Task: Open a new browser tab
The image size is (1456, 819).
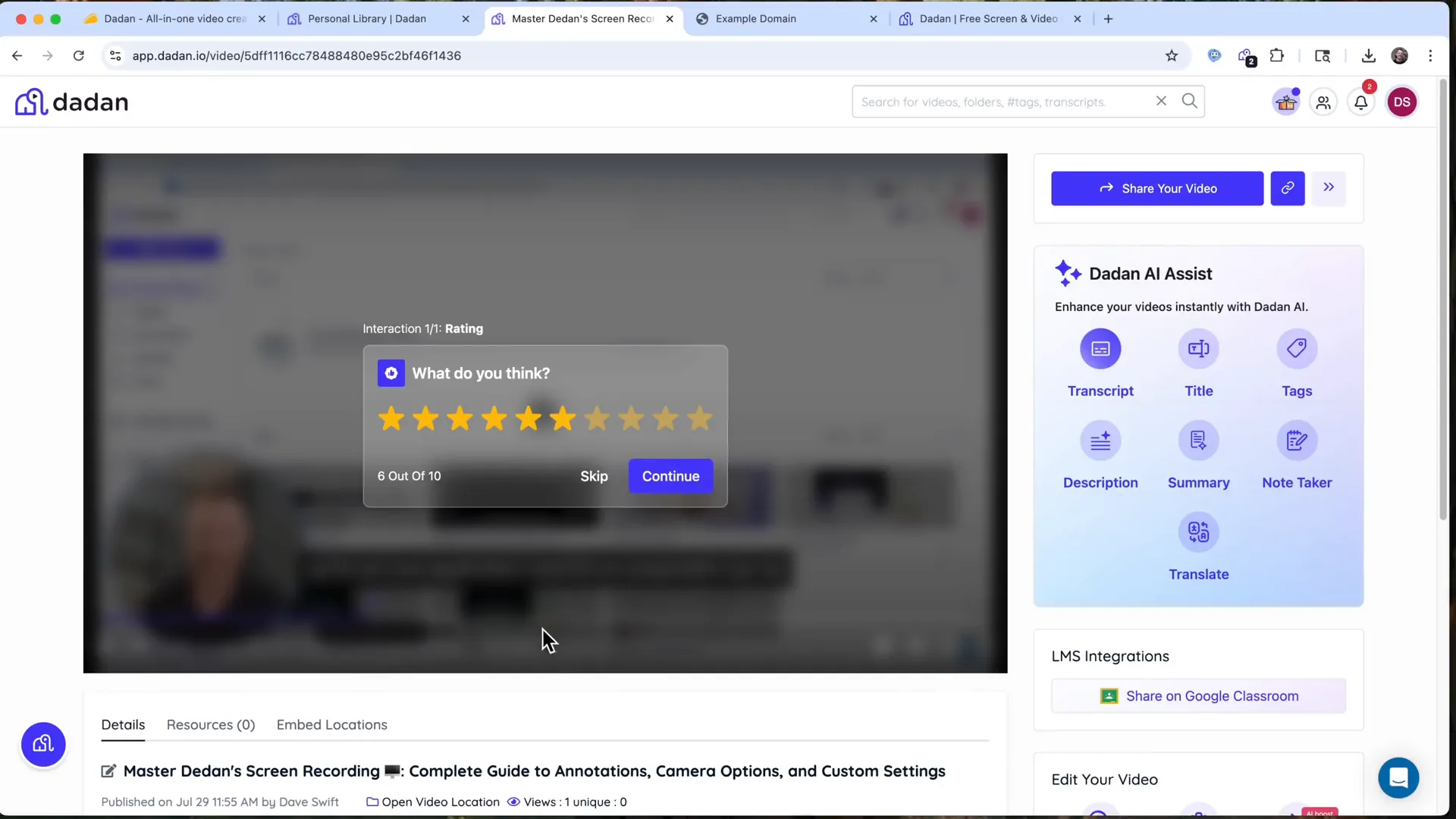Action: 1108,19
